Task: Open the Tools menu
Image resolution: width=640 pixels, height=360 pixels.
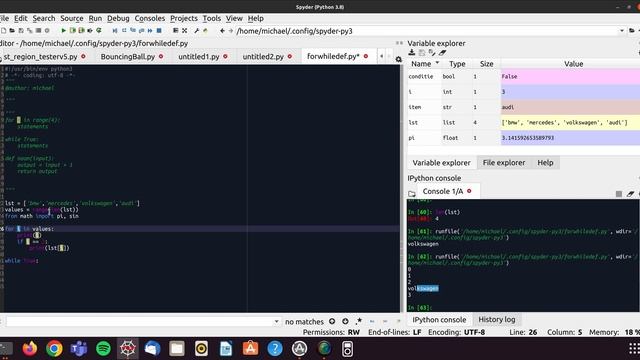Action: pos(211,18)
